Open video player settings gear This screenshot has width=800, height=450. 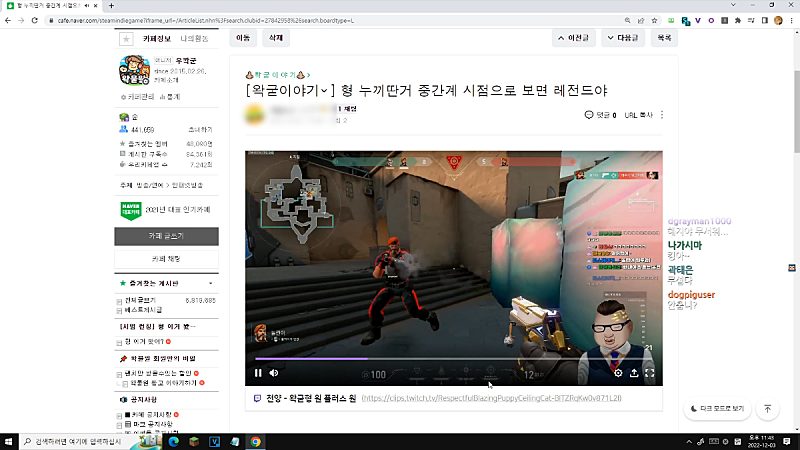click(618, 373)
